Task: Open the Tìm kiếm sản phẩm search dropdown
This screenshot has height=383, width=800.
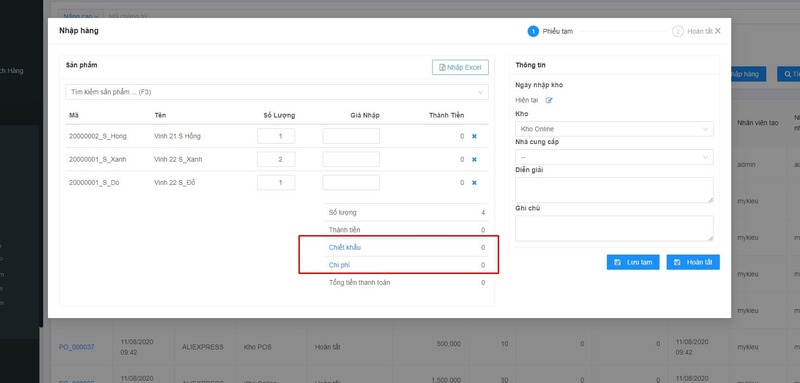Action: (277, 92)
